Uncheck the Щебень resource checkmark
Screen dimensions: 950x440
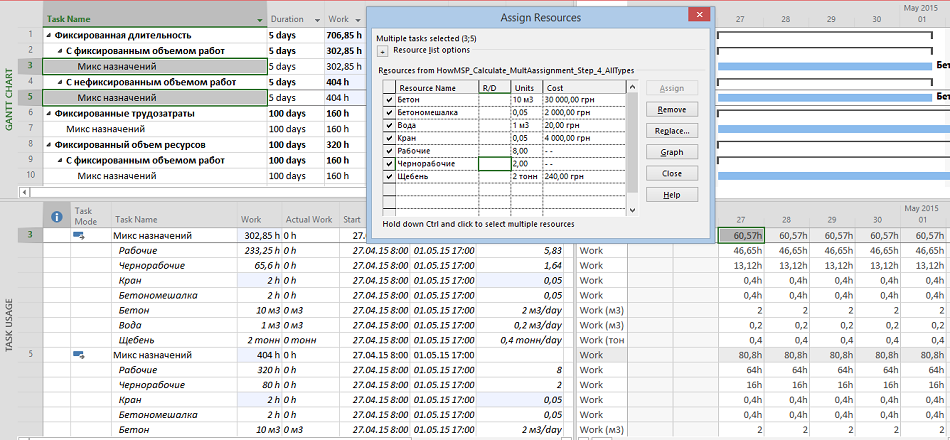pyautogui.click(x=388, y=176)
